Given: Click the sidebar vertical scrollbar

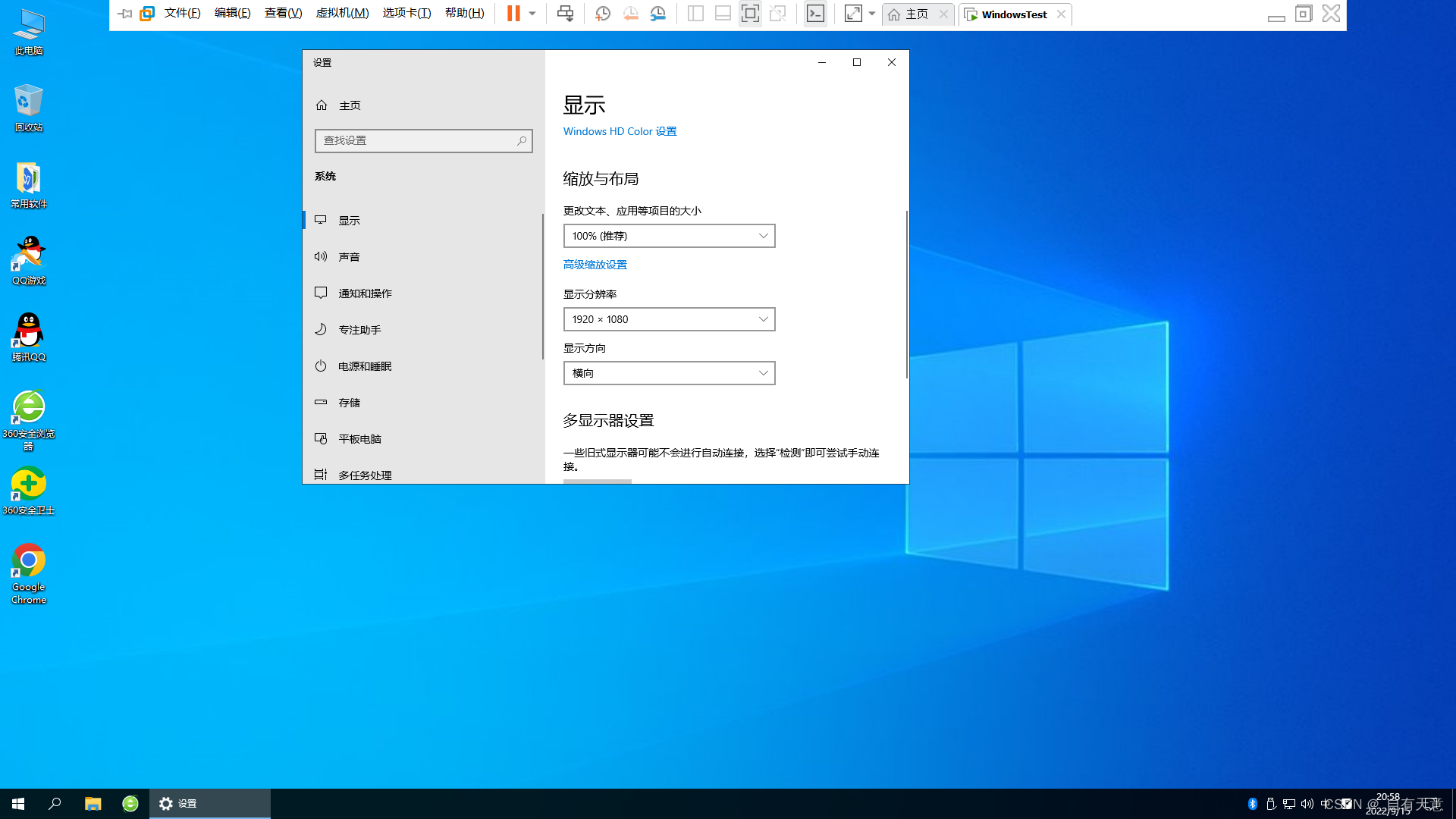Looking at the screenshot, I should [x=543, y=287].
